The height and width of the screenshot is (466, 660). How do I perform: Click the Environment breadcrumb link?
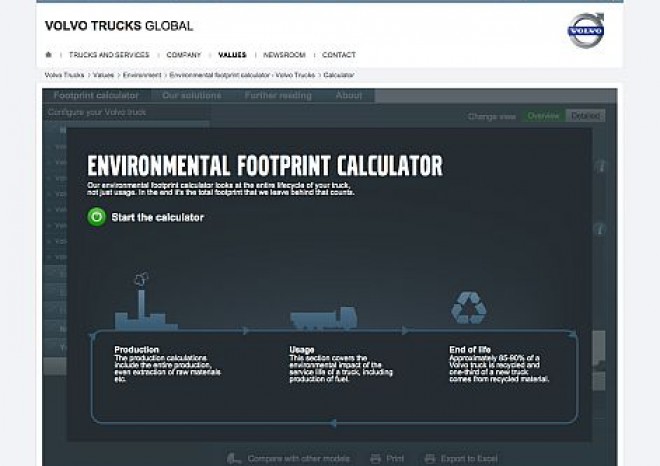142,75
